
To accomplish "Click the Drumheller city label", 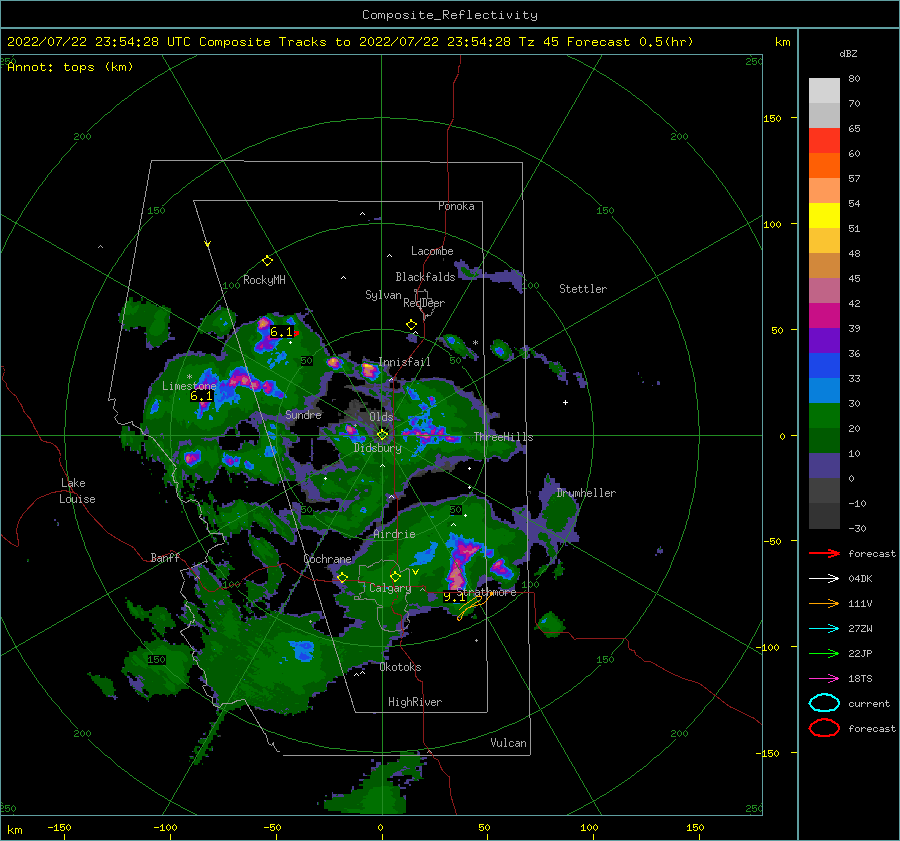I will point(586,493).
